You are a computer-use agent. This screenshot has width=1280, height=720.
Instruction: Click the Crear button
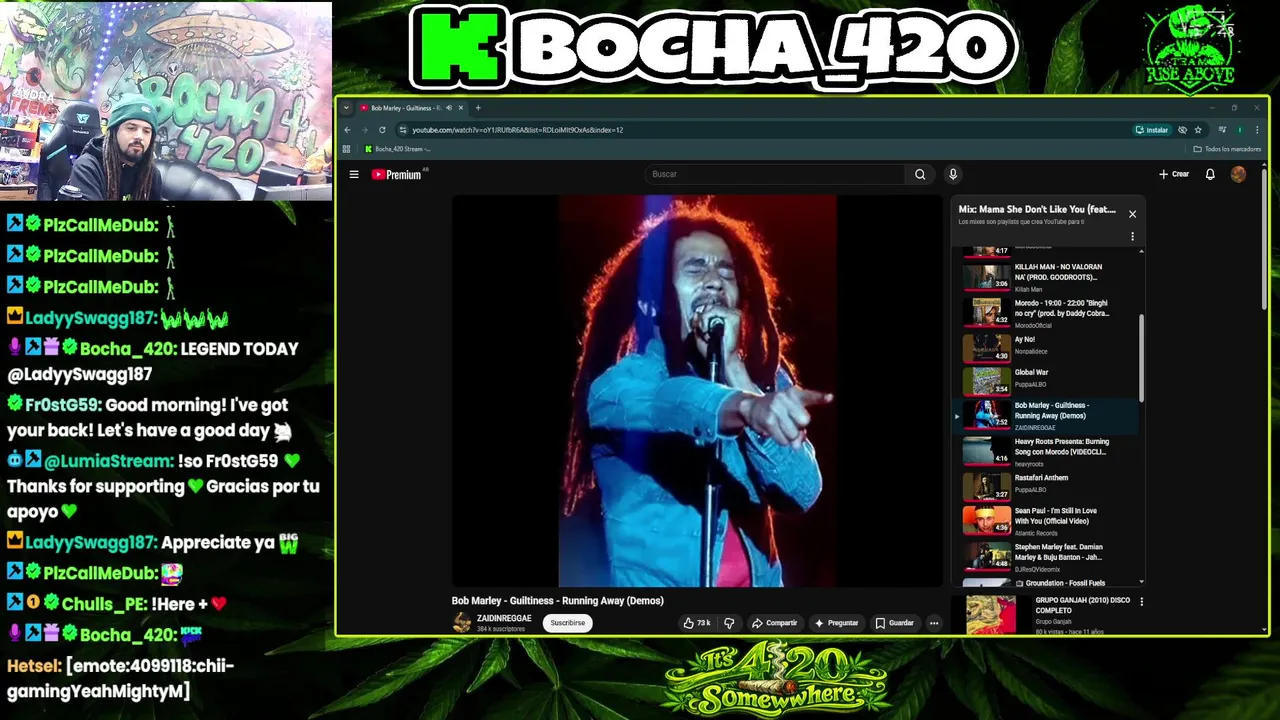[1174, 174]
